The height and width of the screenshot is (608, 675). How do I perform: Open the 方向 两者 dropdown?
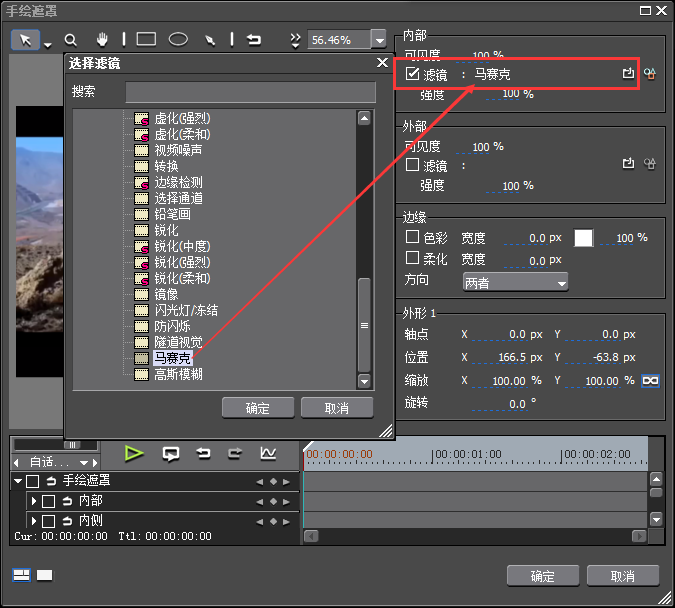click(515, 282)
